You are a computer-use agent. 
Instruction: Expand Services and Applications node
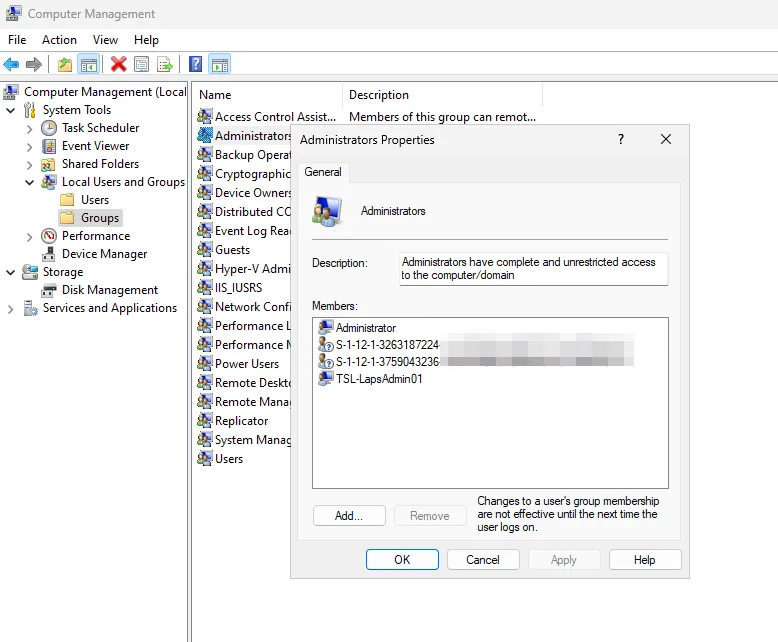coord(10,309)
